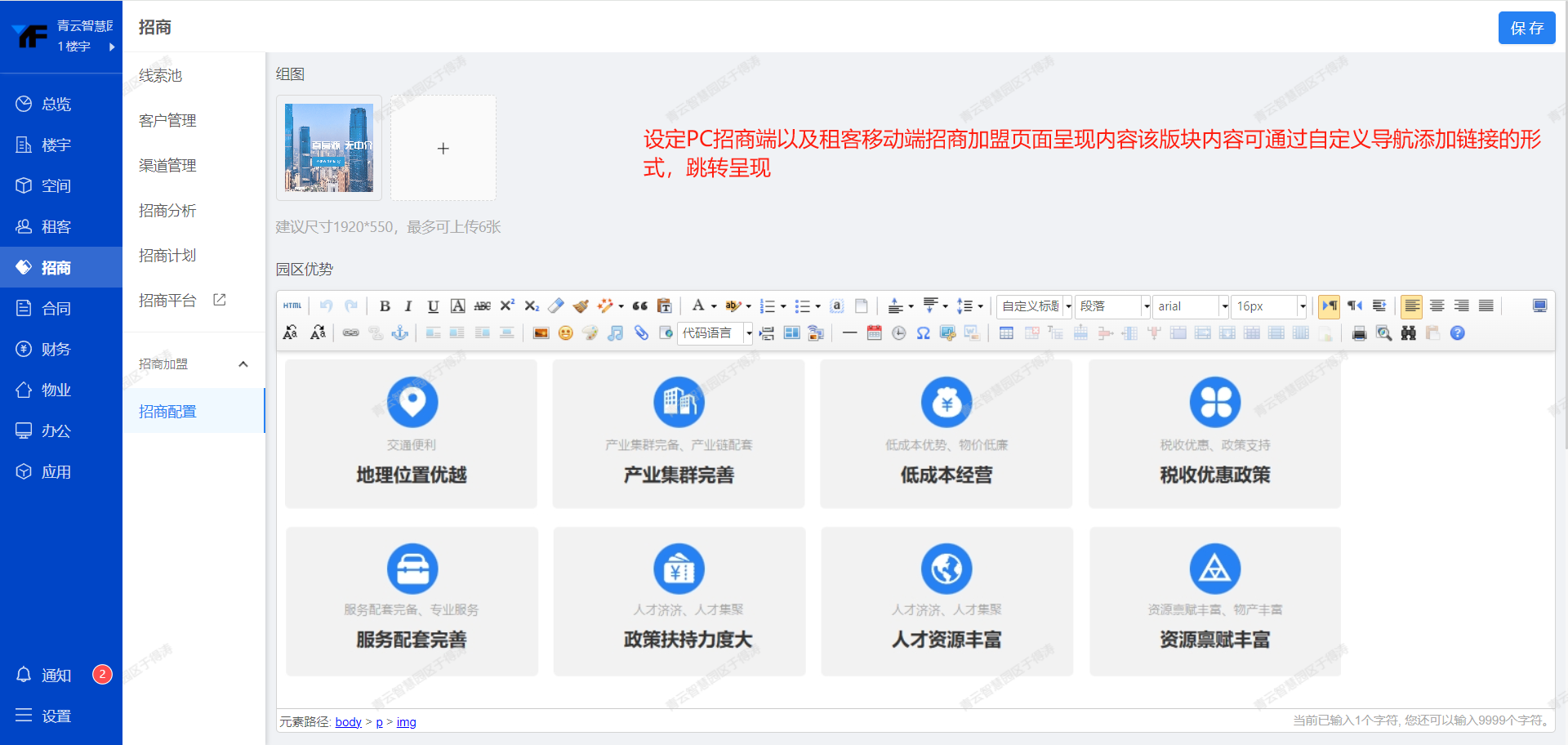Toggle left-to-right text direction button
Screen dimensions: 1568x745
[1330, 306]
